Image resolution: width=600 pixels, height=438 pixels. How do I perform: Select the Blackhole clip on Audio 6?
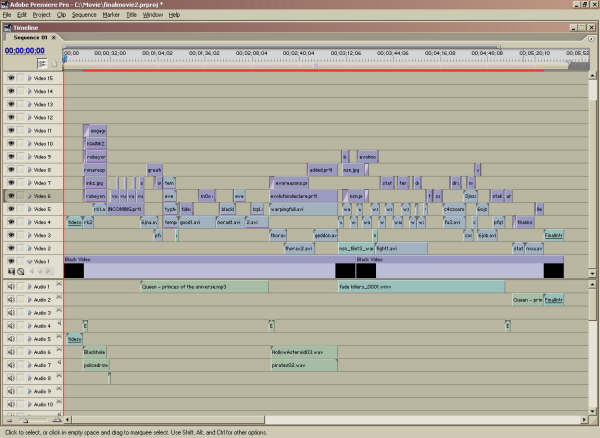pos(95,352)
